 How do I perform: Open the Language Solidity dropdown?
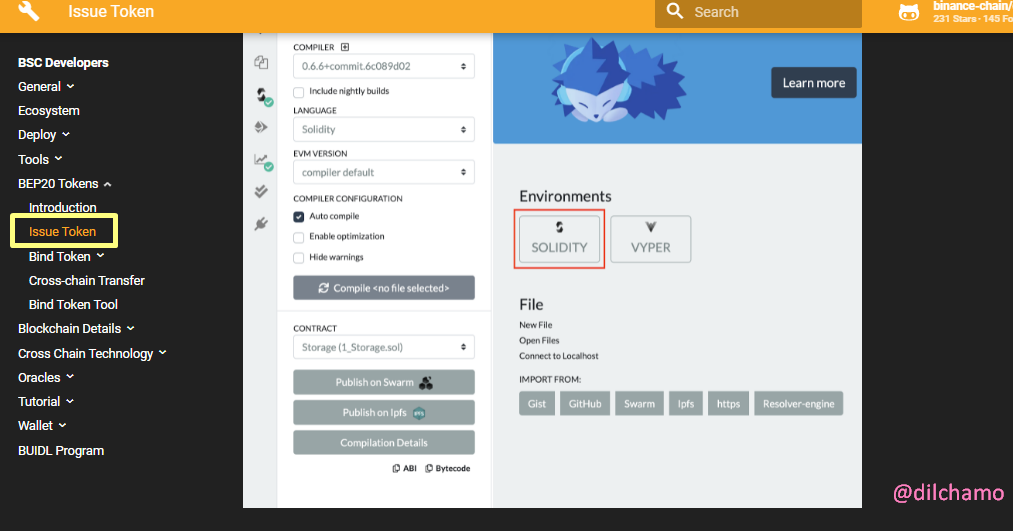pos(384,129)
